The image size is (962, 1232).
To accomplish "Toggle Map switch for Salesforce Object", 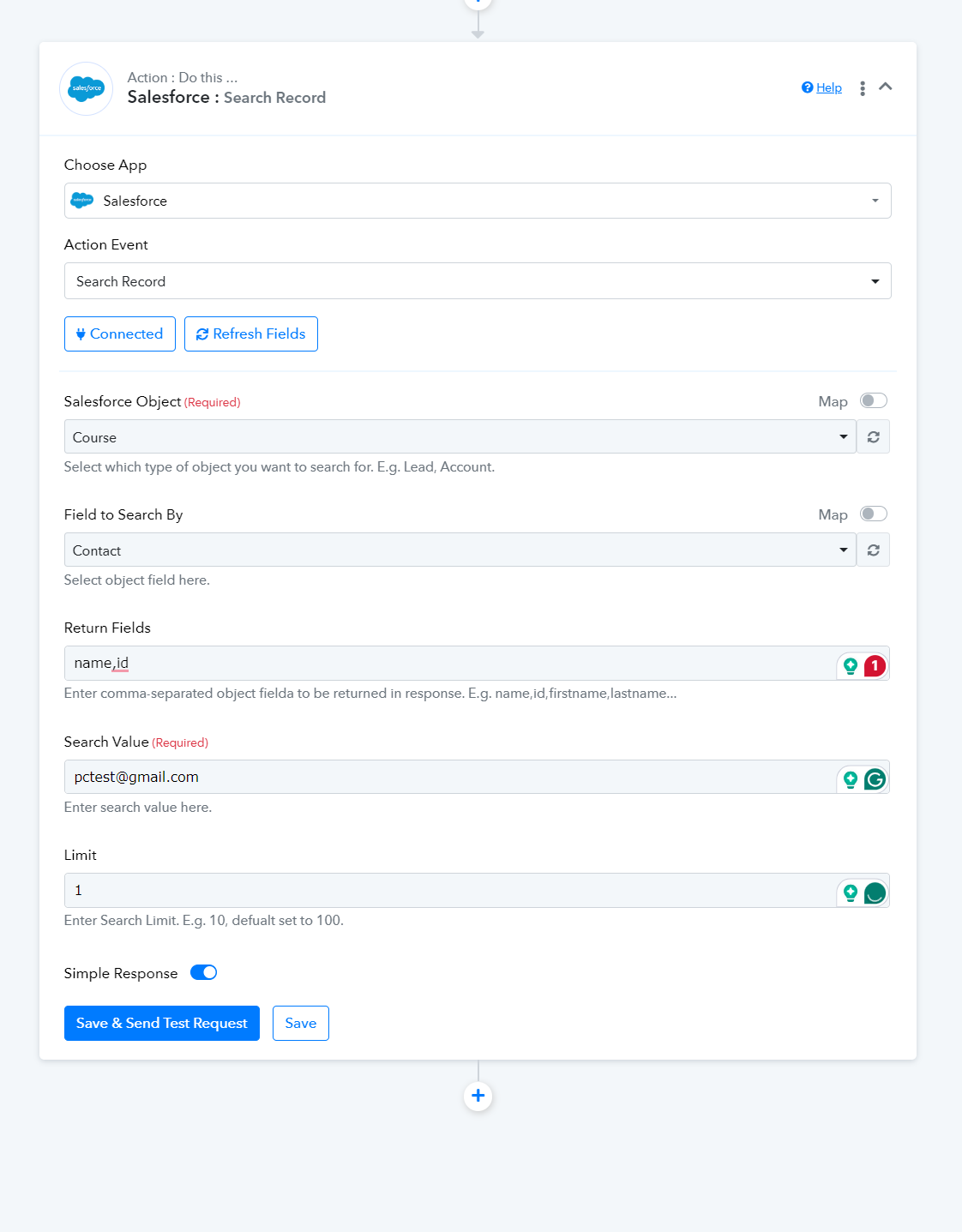I will point(874,400).
